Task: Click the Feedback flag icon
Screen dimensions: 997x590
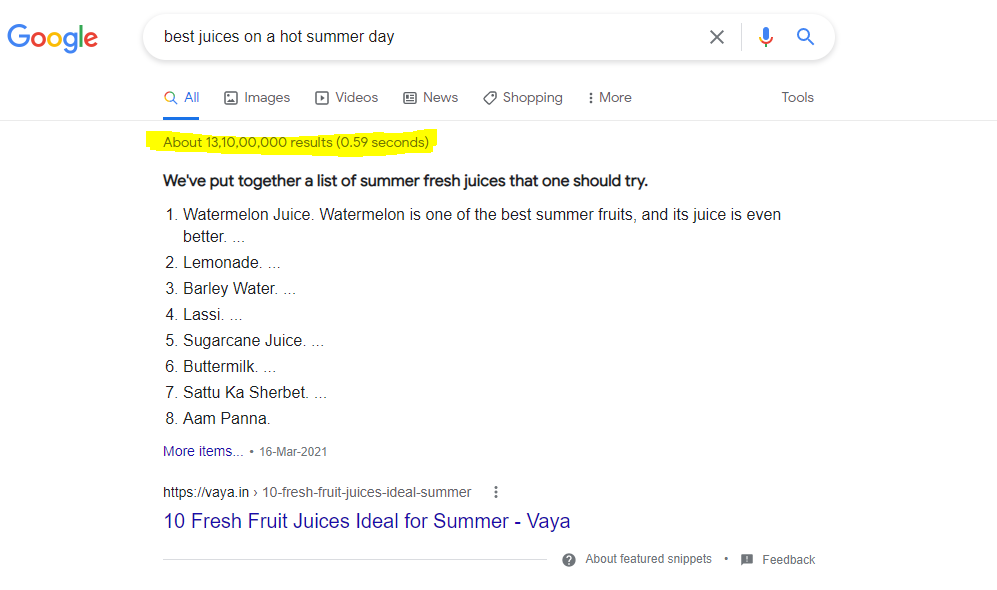Action: (747, 559)
